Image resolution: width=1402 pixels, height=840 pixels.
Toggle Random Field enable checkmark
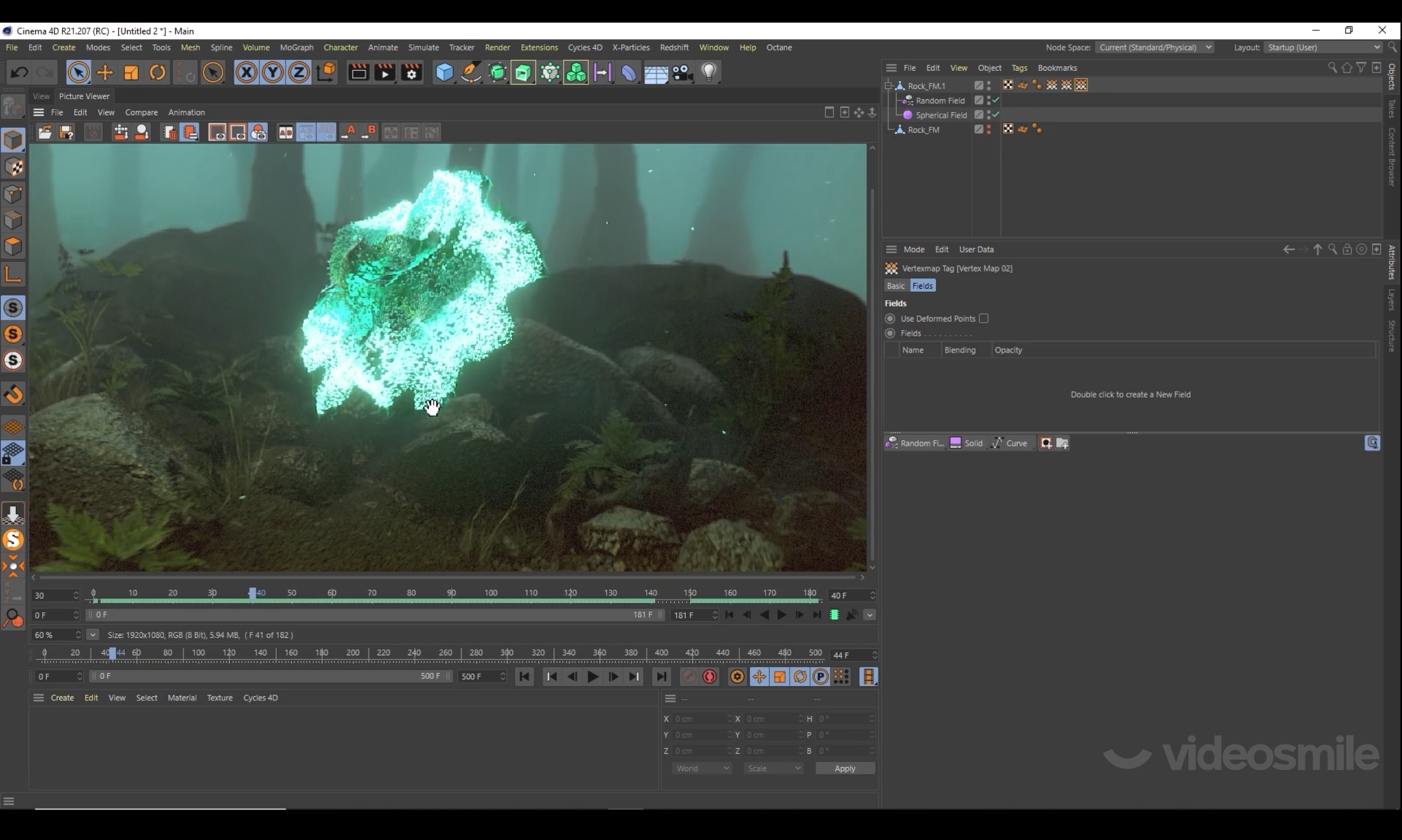click(995, 100)
